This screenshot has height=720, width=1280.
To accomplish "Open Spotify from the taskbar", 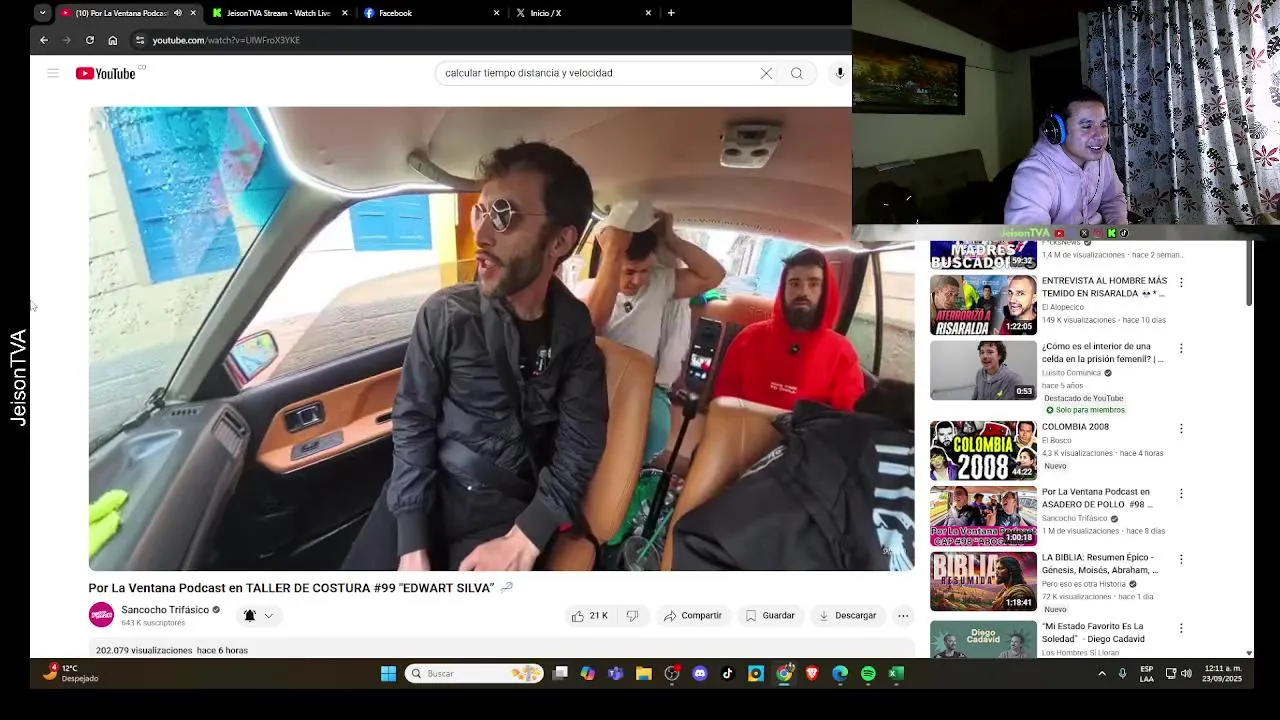I will 868,673.
